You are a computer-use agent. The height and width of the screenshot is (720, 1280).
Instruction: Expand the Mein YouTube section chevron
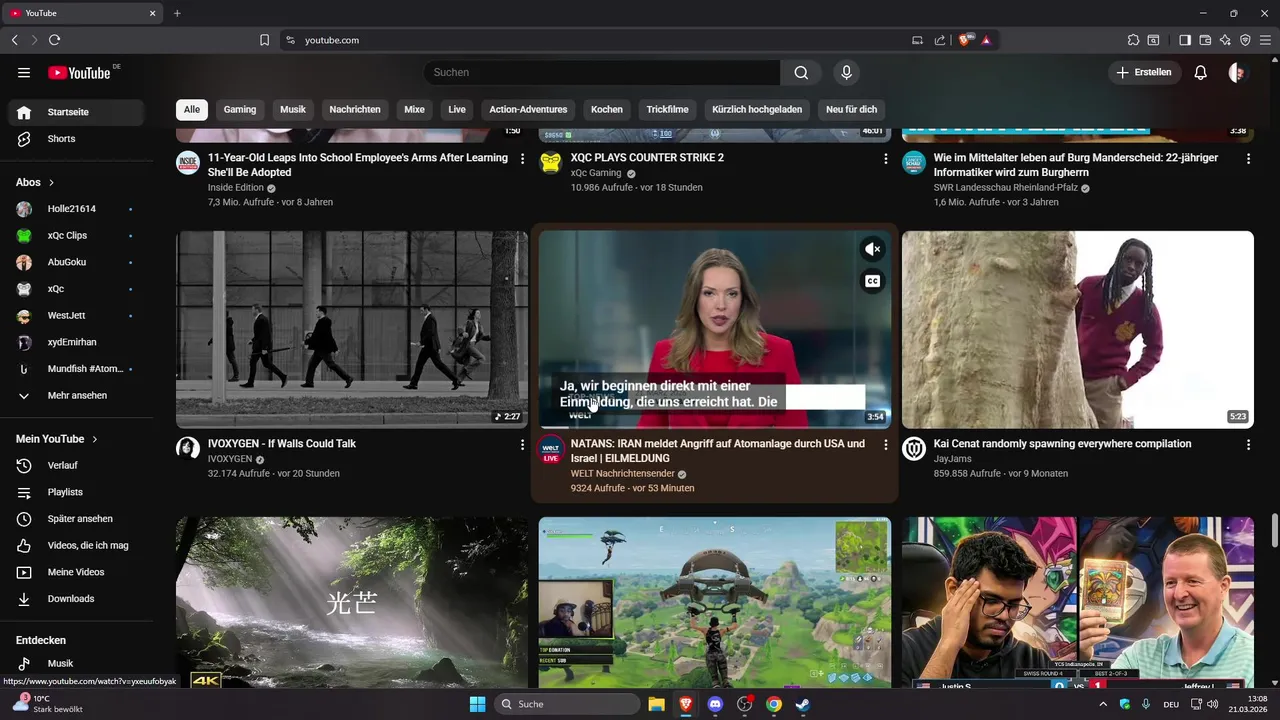click(x=95, y=439)
